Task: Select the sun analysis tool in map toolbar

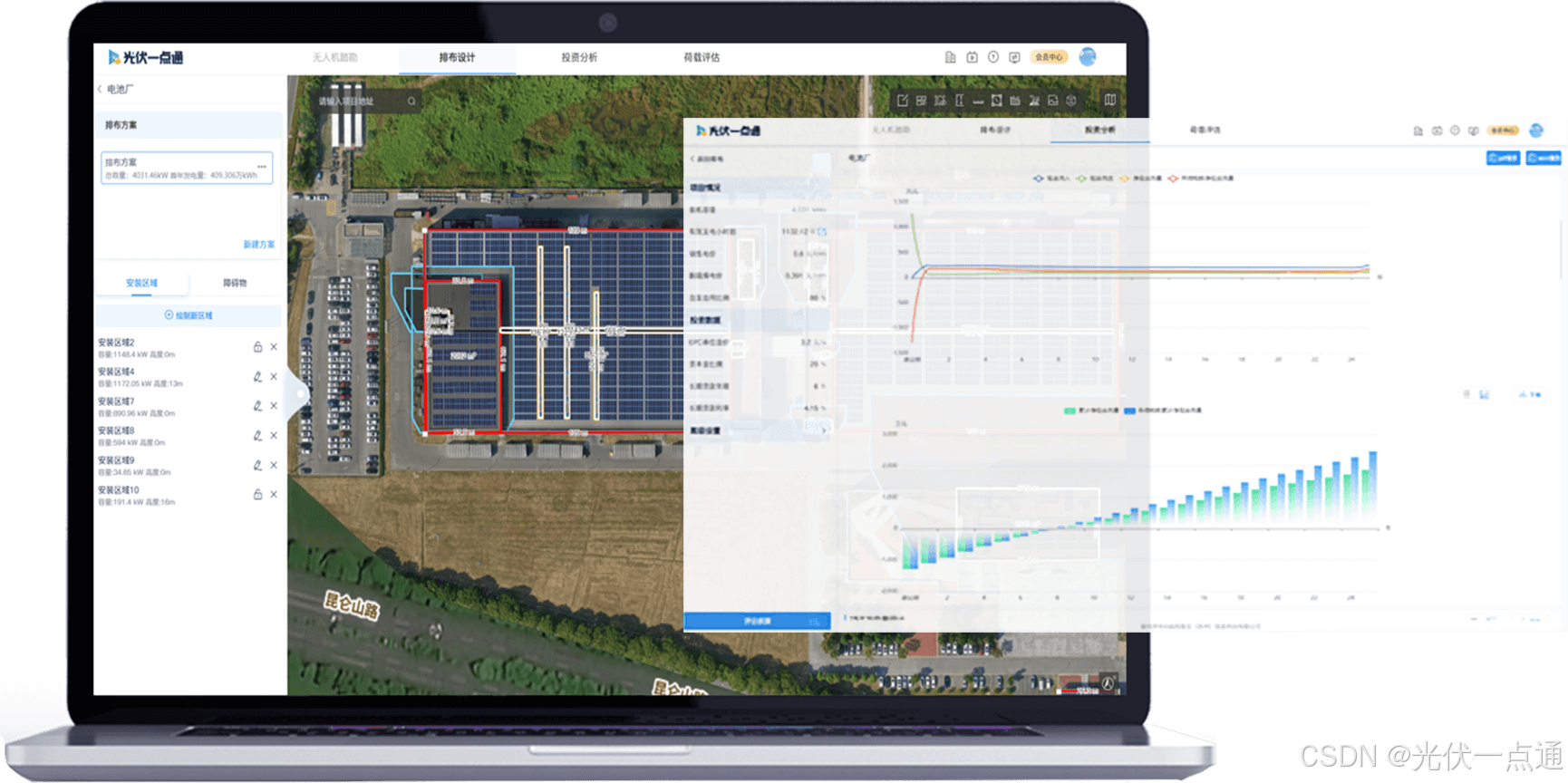Action: 940,101
